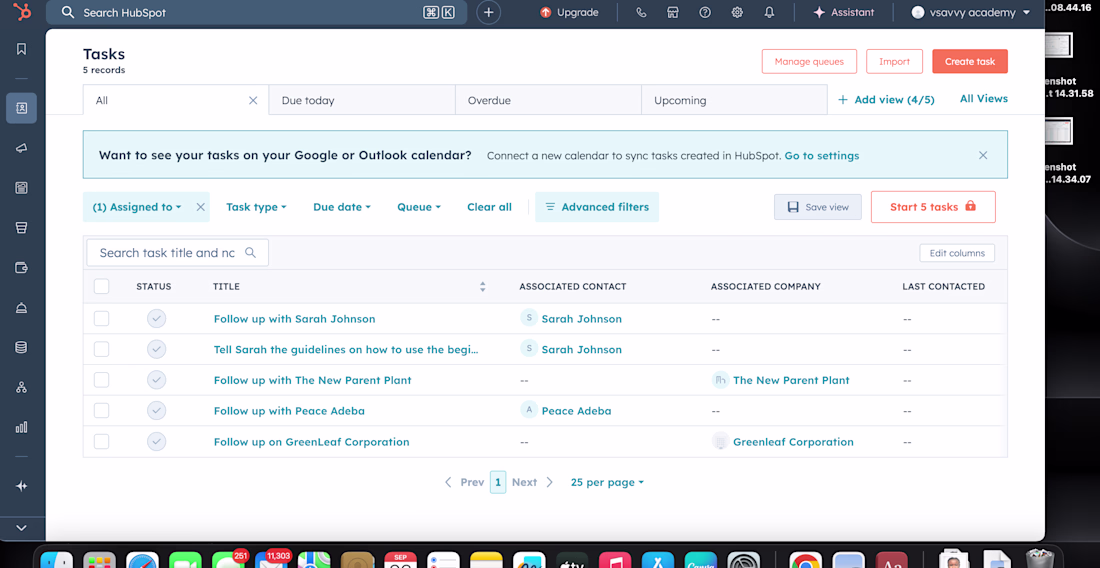Open the HubSpot Marketplace icon
The height and width of the screenshot is (568, 1100).
(x=673, y=13)
